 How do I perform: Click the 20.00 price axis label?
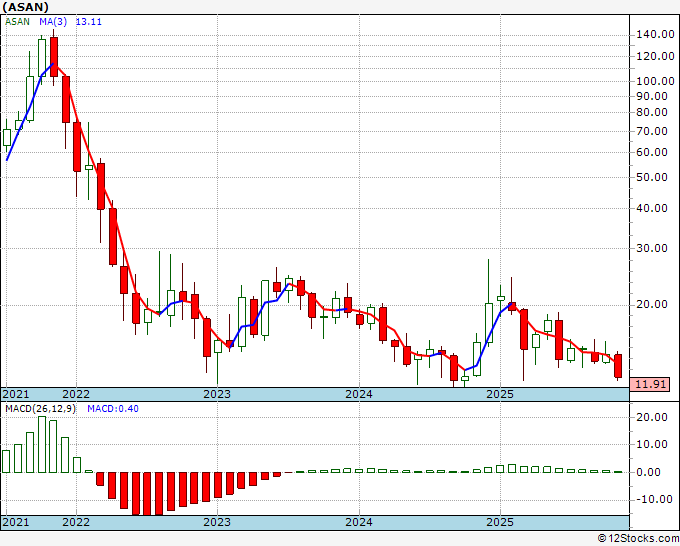coord(655,305)
